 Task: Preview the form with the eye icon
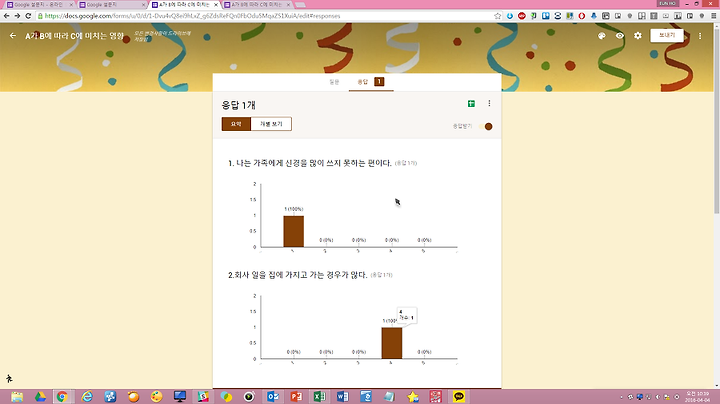pos(620,36)
